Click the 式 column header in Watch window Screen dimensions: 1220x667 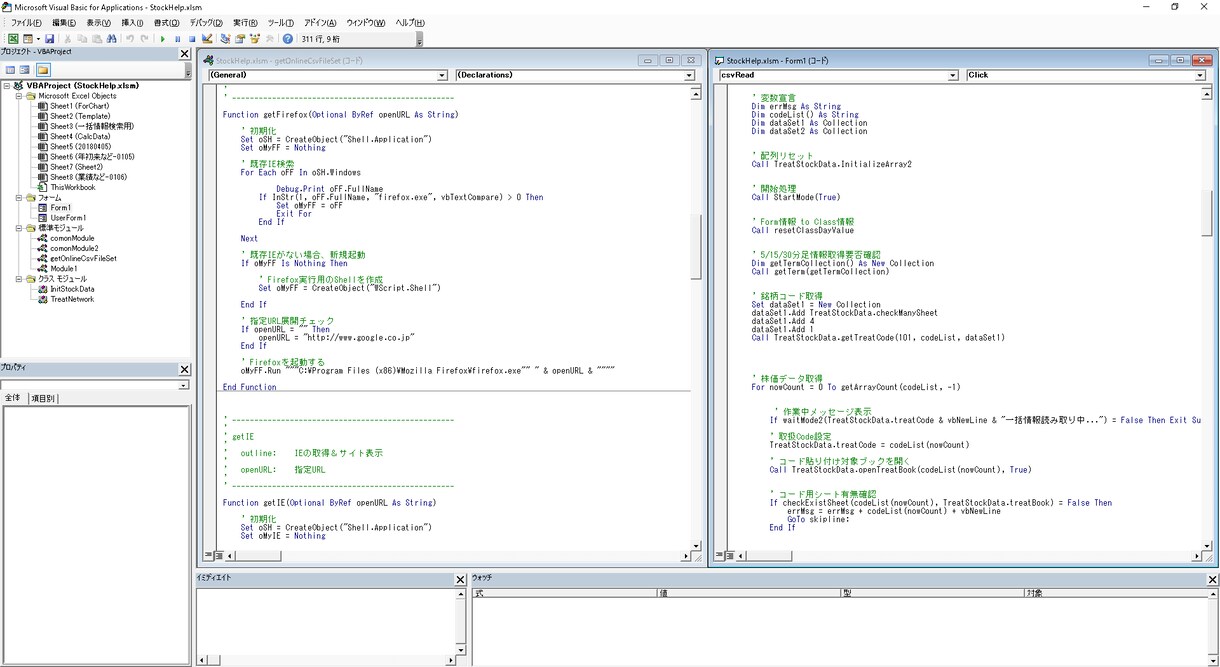coord(564,593)
